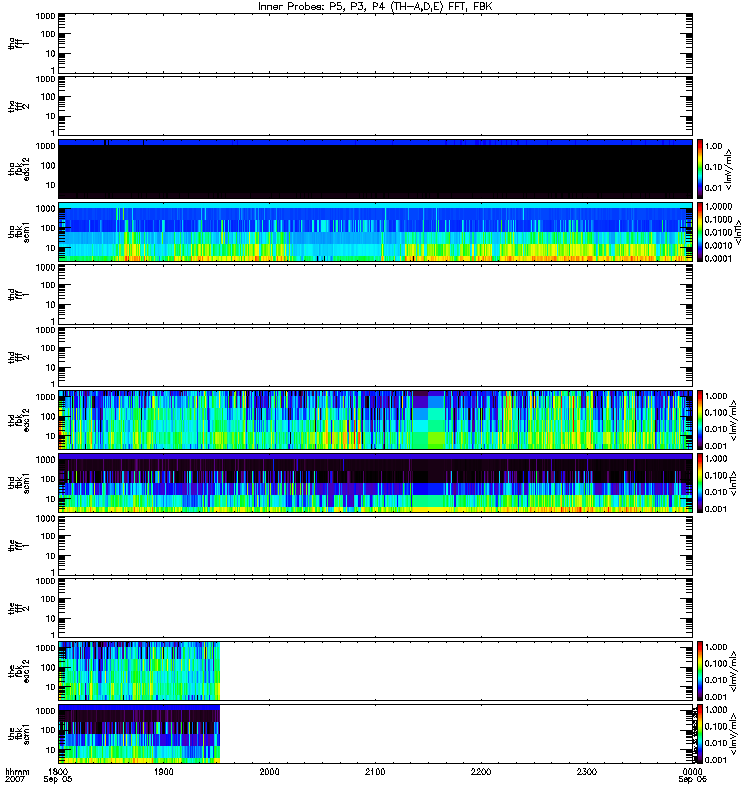Click the the fbk edc12 color bar

pos(700,671)
